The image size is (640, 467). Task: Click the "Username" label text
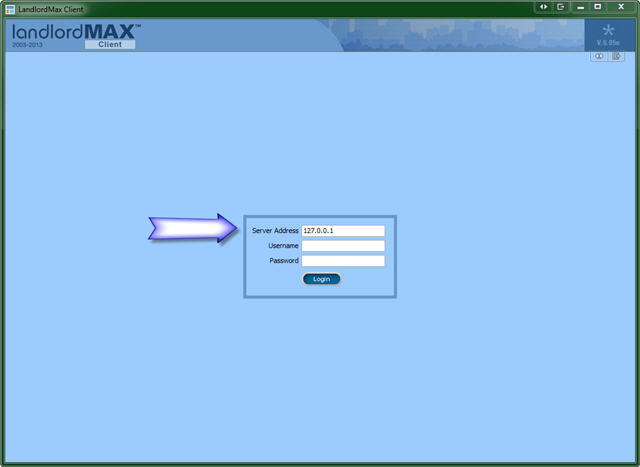tap(283, 246)
